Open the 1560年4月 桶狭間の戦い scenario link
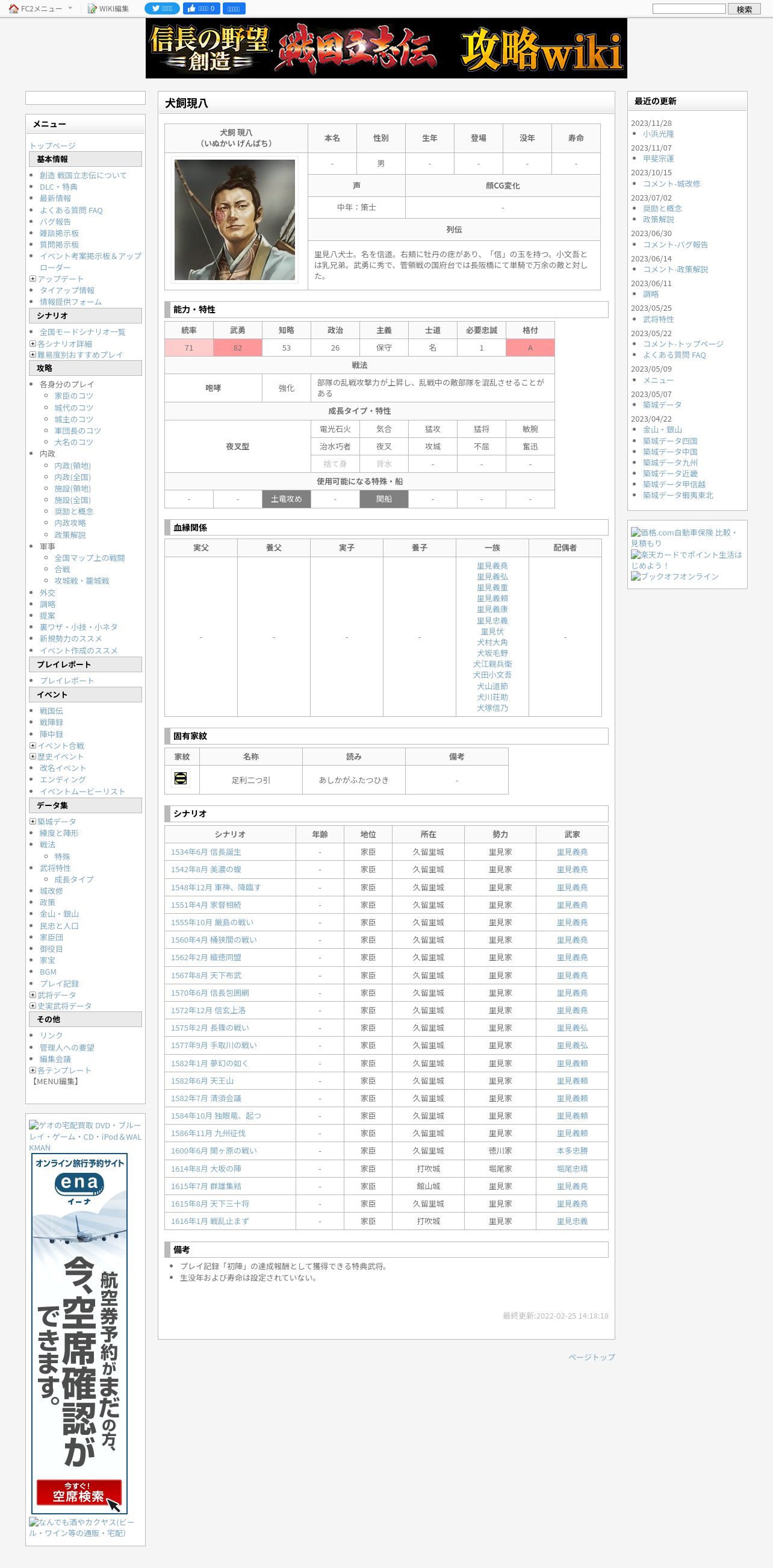773x1568 pixels. pyautogui.click(x=214, y=940)
